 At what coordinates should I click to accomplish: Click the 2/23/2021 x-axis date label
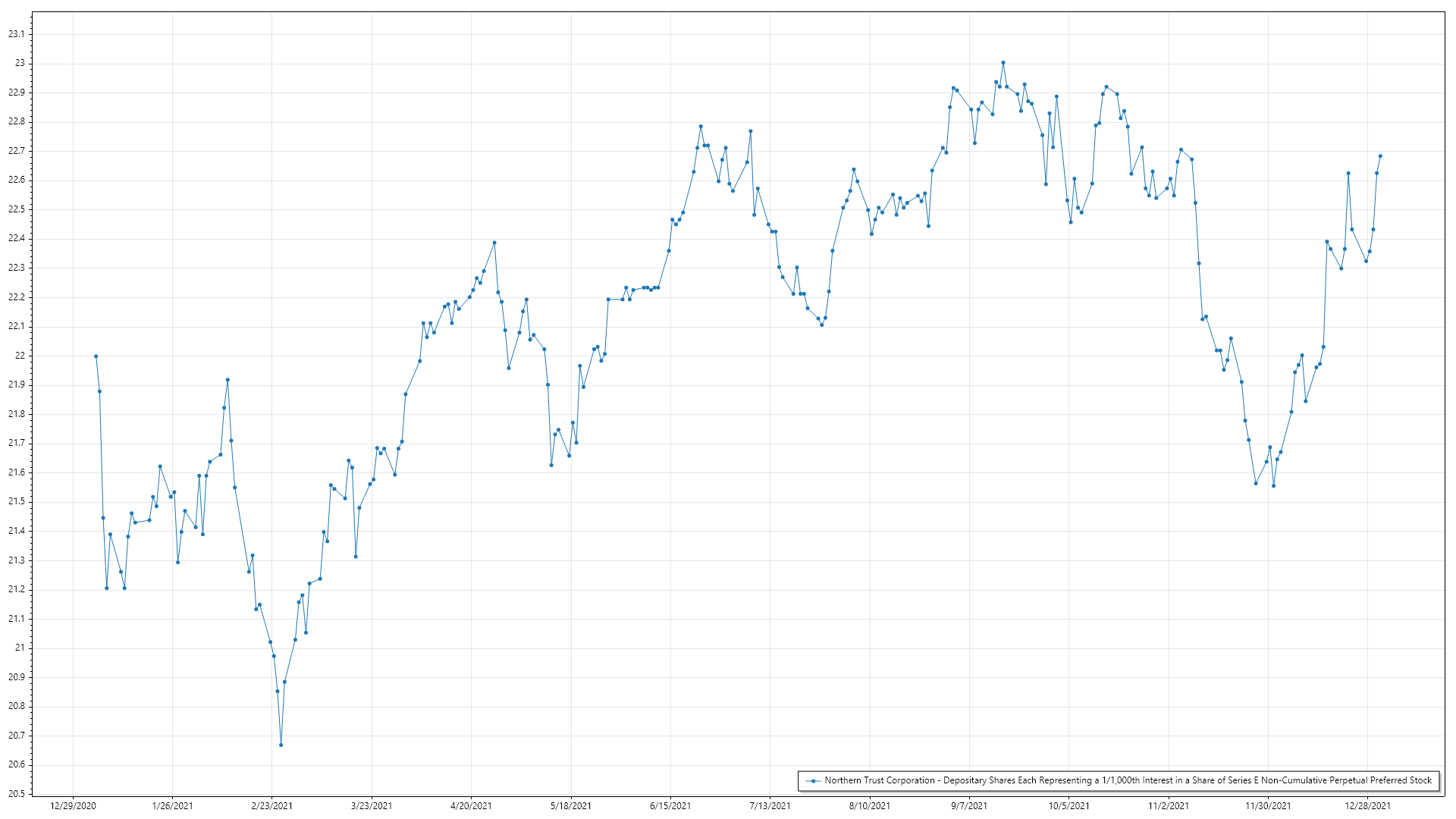271,806
